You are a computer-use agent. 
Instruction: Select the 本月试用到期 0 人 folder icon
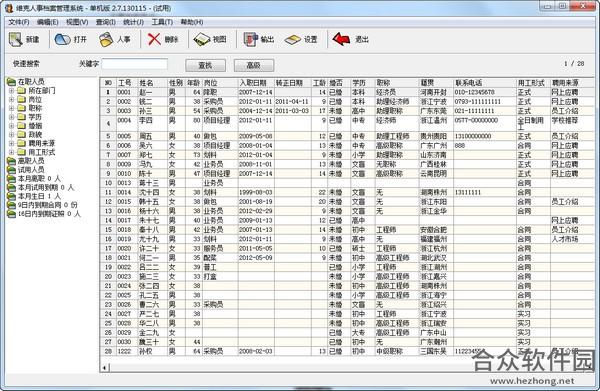(11, 187)
